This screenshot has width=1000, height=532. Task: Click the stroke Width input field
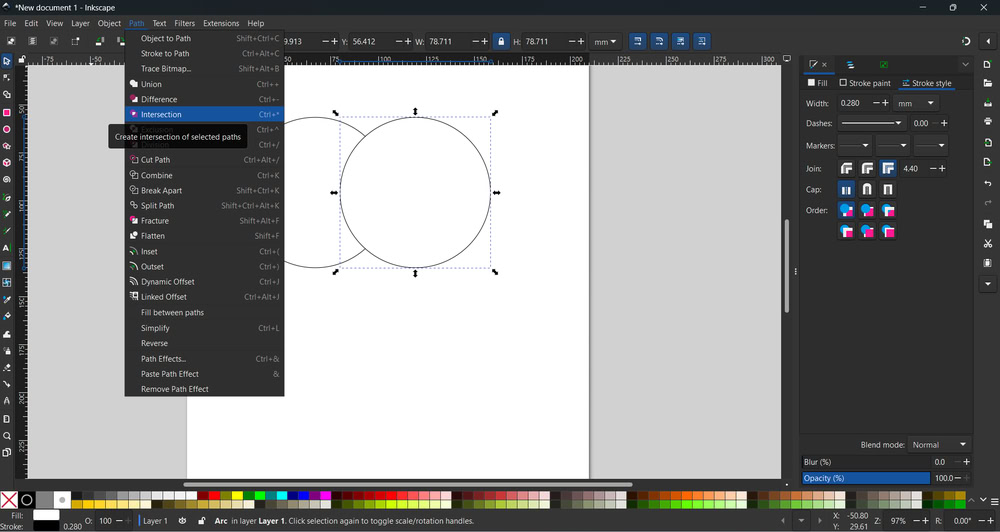point(850,103)
